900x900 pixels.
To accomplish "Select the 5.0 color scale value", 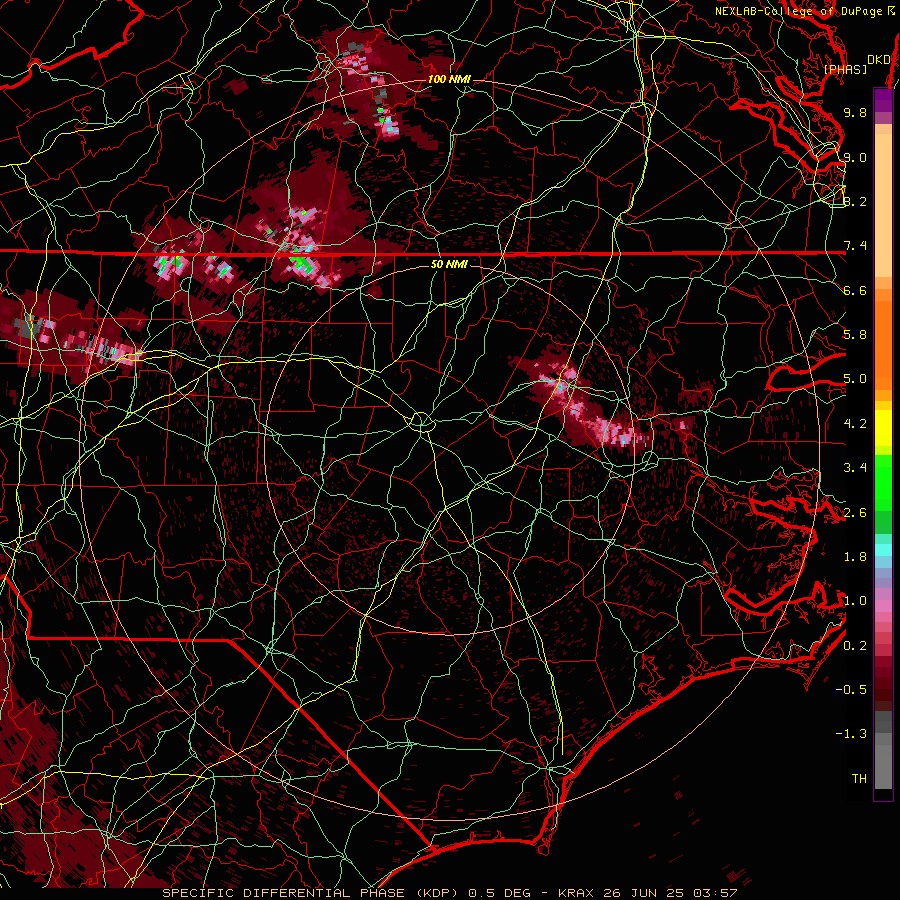I will (855, 379).
